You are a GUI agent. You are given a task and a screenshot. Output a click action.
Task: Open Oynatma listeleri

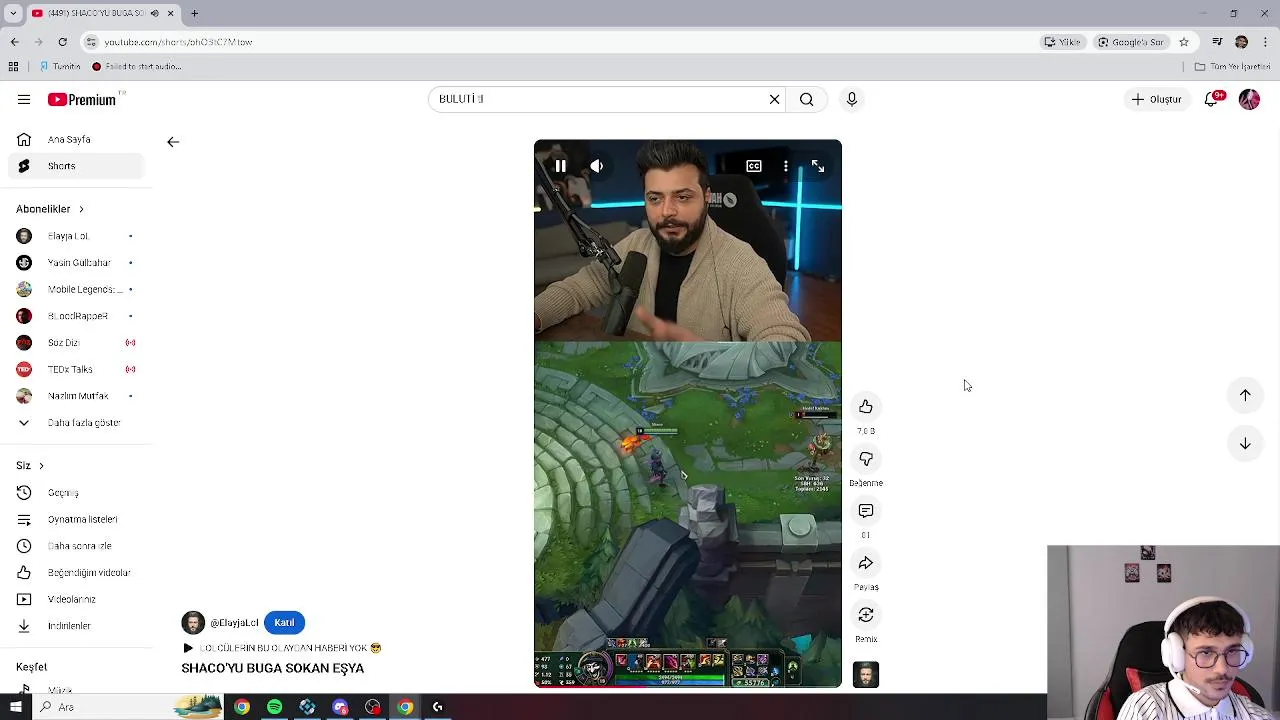pos(77,519)
